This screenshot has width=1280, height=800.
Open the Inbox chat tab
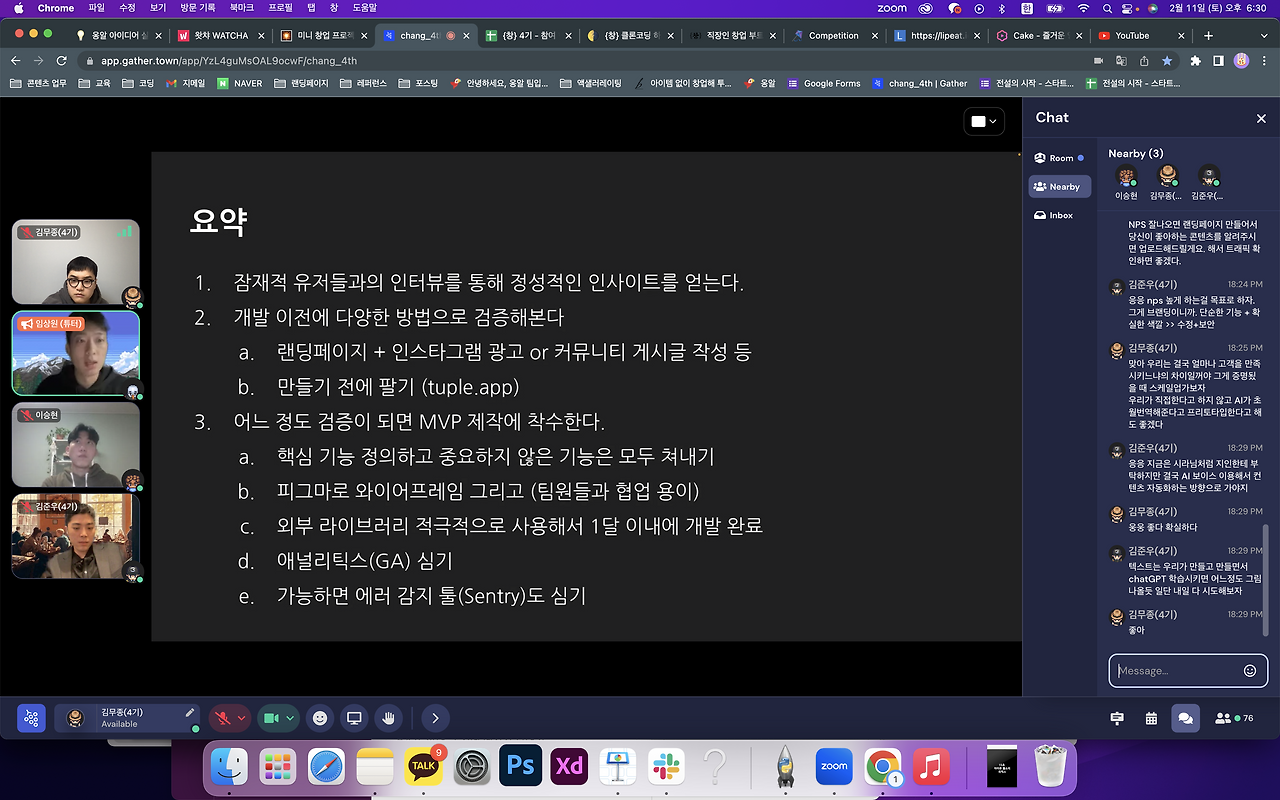tap(1059, 214)
